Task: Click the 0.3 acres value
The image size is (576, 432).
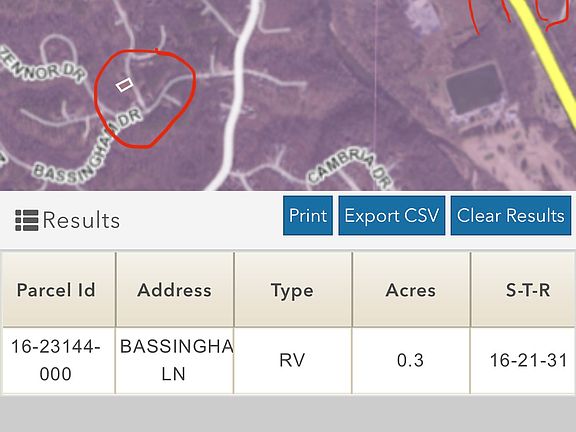Action: pos(411,360)
